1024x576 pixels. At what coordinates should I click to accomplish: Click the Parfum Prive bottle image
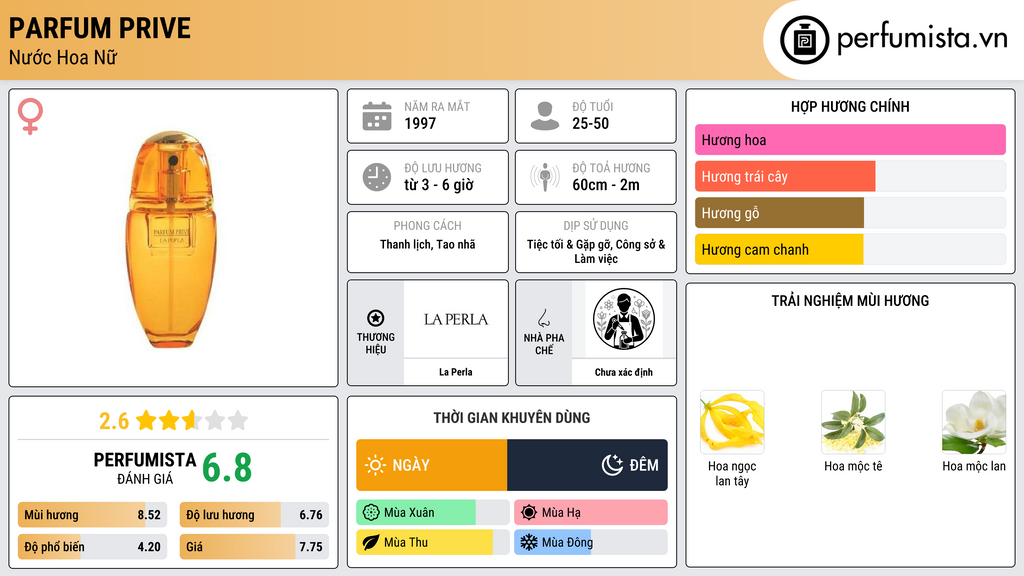(171, 239)
